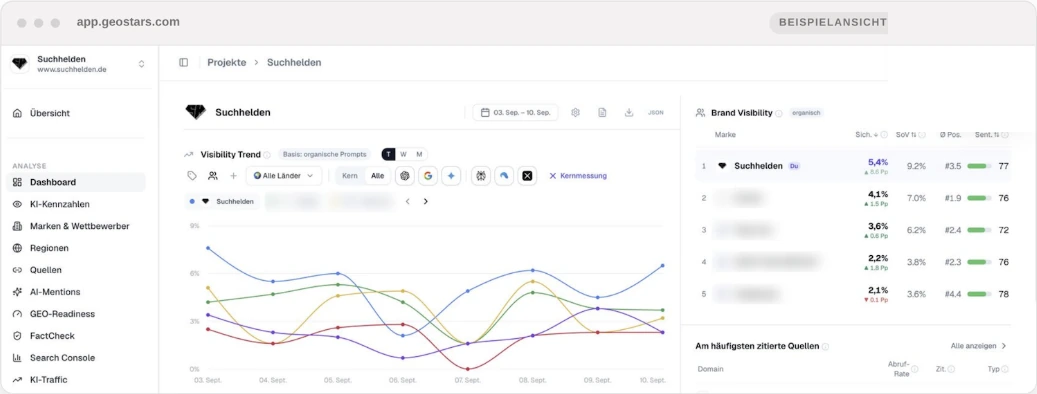Click the info icon beside Brand Visibility
Viewport: 1037px width, 394px height.
point(778,114)
